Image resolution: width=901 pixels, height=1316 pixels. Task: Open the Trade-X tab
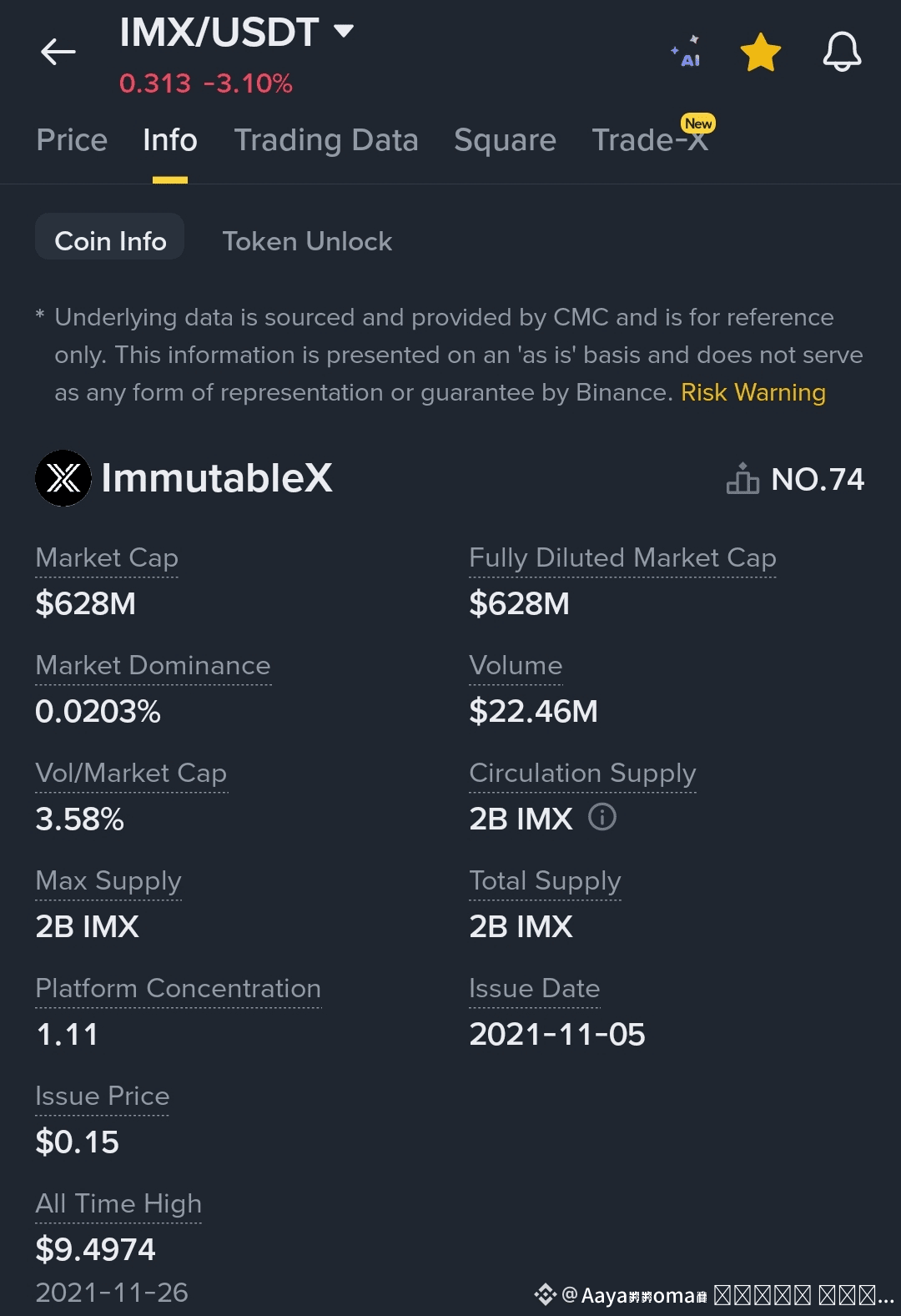(x=649, y=140)
